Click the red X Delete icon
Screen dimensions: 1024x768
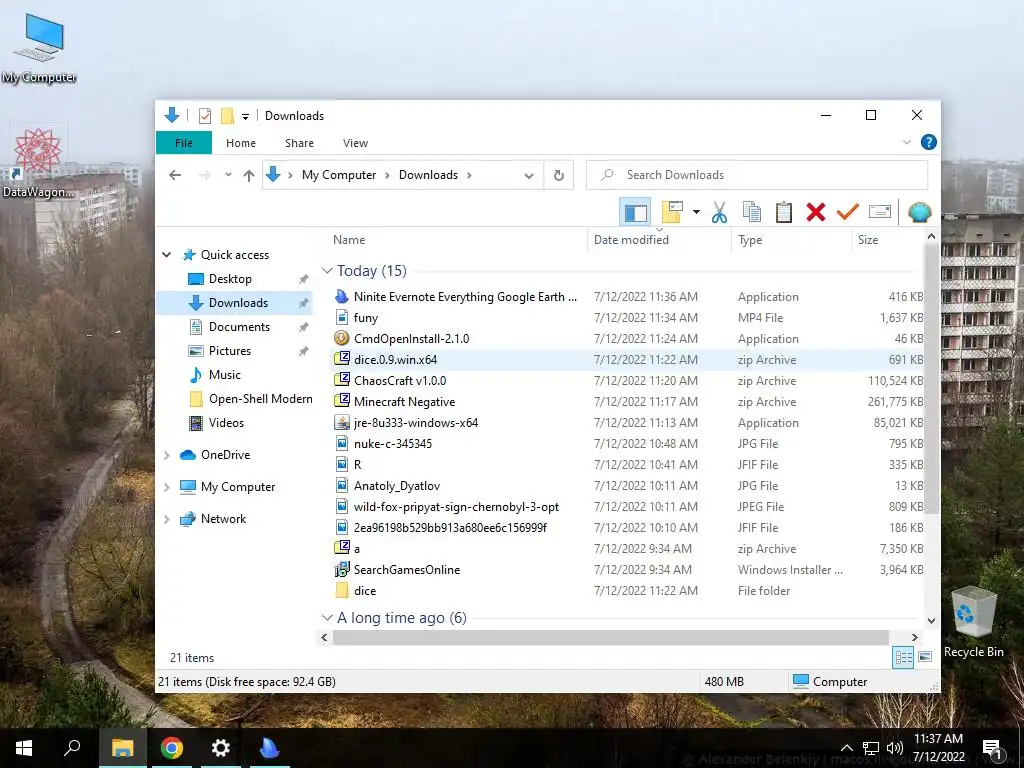pos(816,212)
